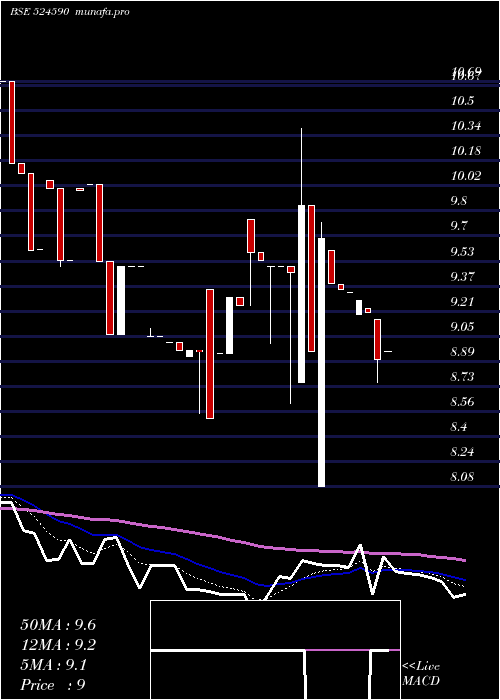Click the 8.56 price axis label
The height and width of the screenshot is (700, 500).
click(x=462, y=402)
